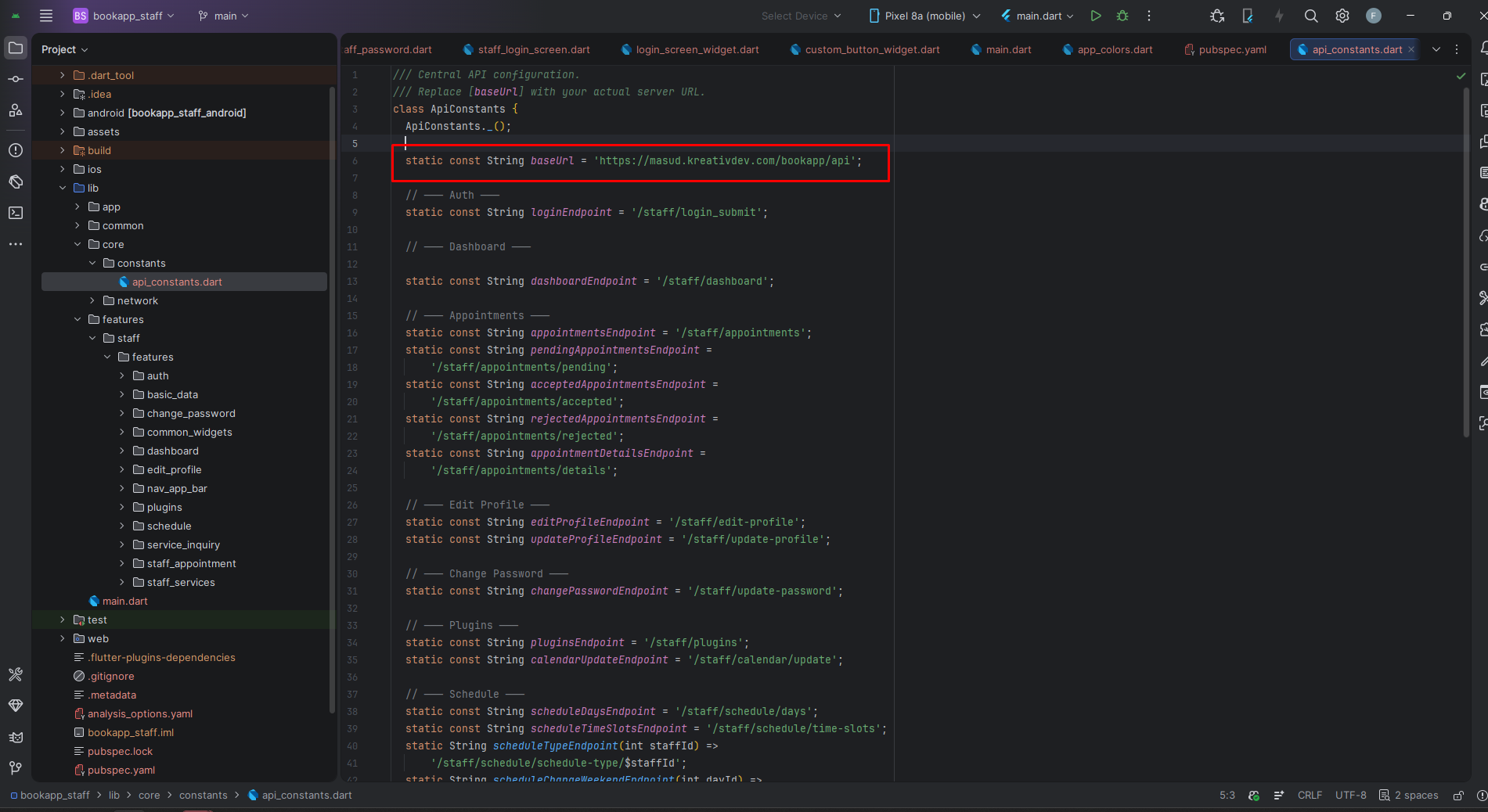
Task: Expand the .dart_tool folder
Action: coord(63,75)
